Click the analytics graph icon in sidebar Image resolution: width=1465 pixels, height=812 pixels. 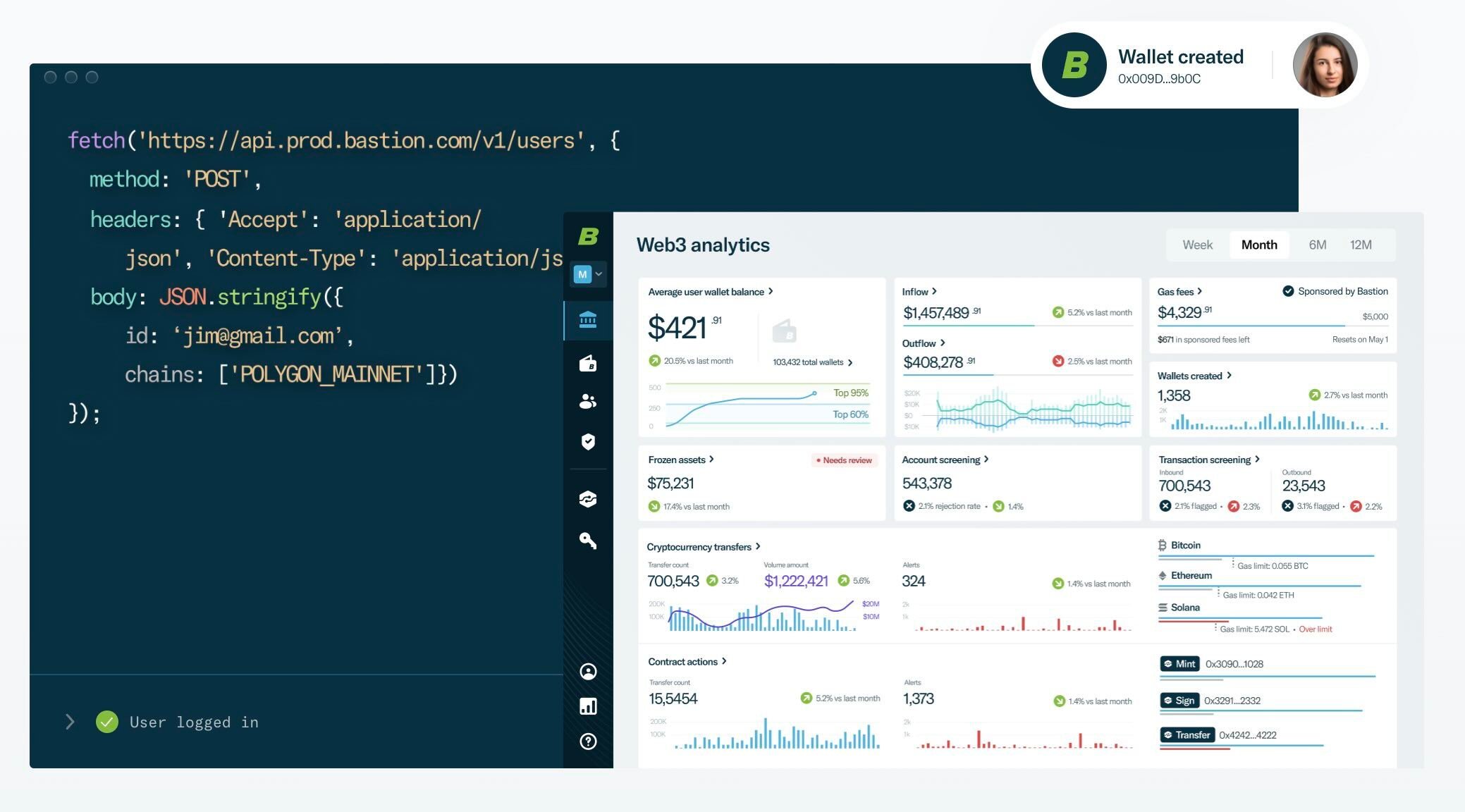coord(587,706)
